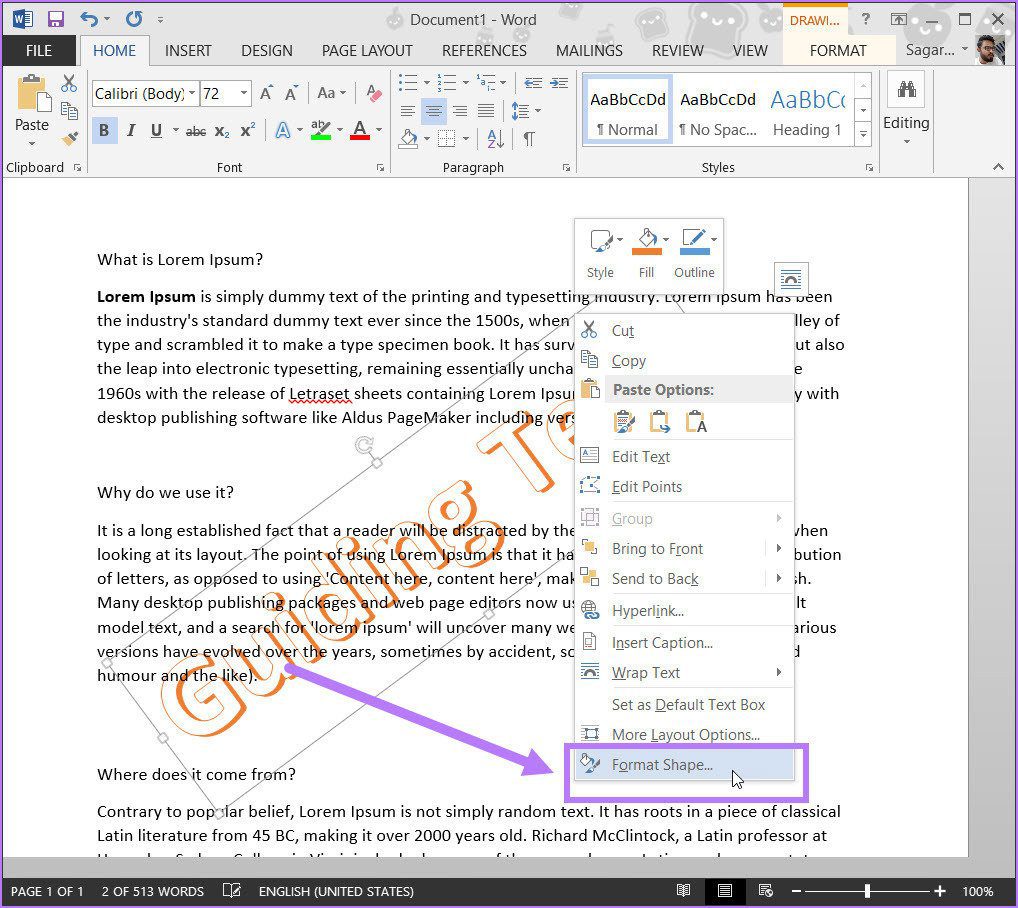Toggle Bold formatting button
This screenshot has height=908, width=1018.
click(104, 130)
